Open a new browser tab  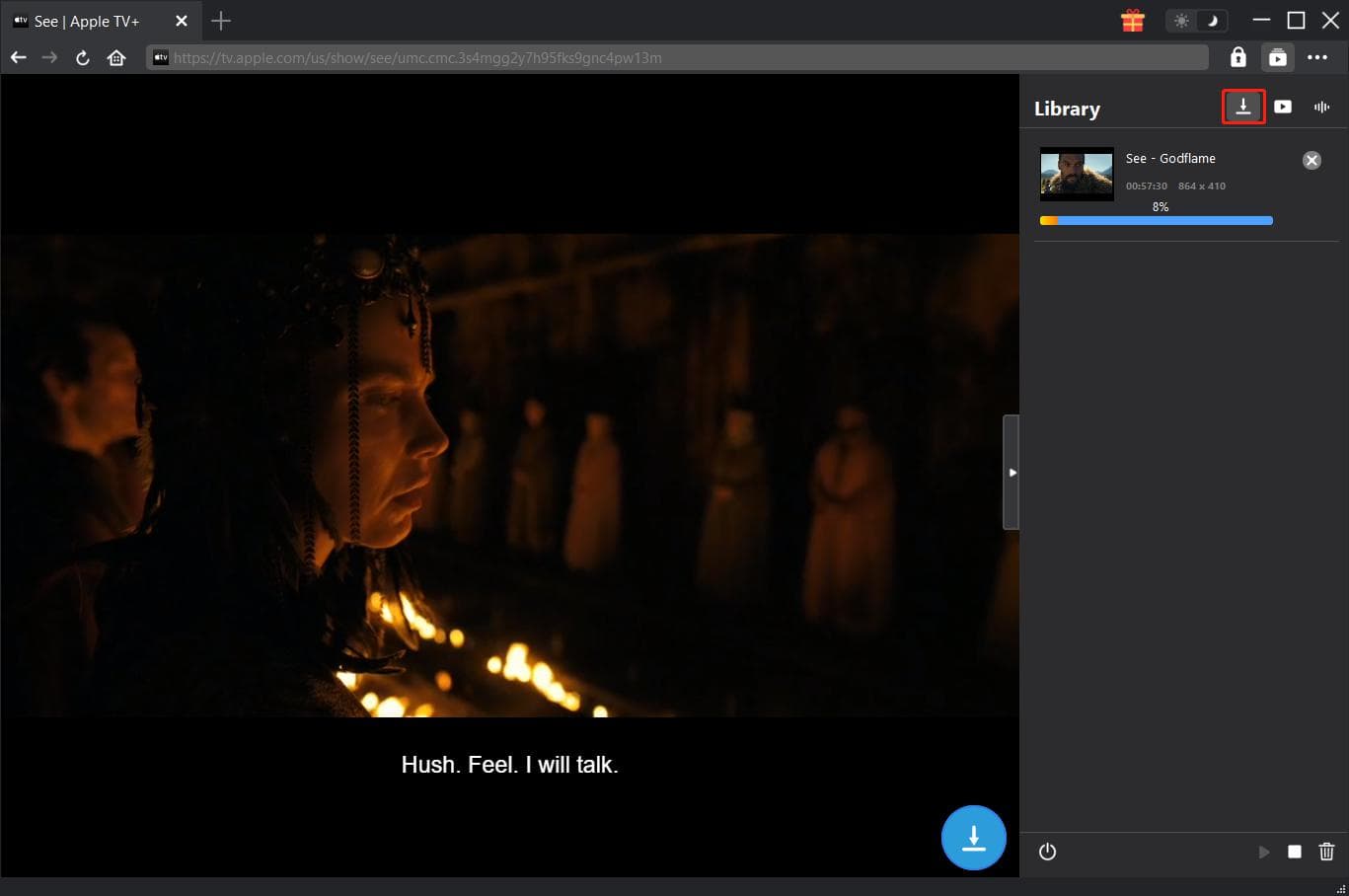tap(221, 20)
